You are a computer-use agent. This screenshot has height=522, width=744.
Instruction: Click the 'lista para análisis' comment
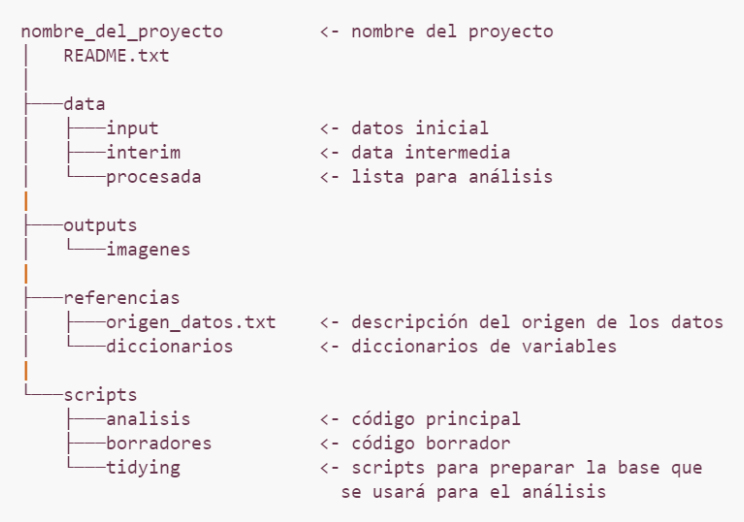pyautogui.click(x=452, y=177)
